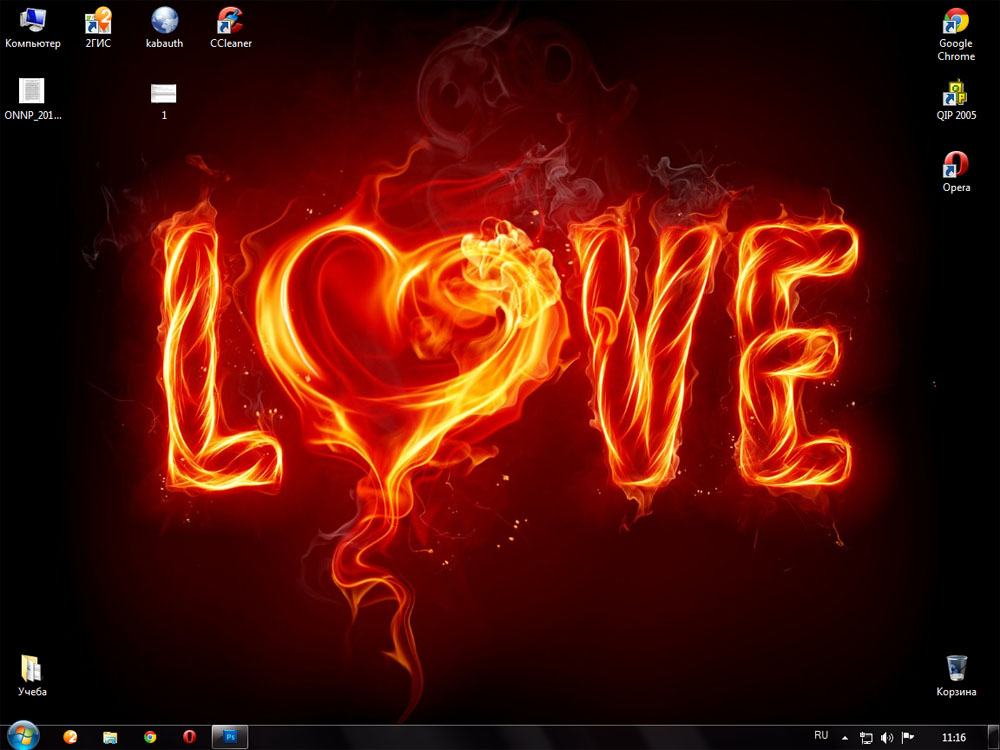Viewport: 1000px width, 750px height.
Task: Click the 2ГИС taskbar icon
Action: (70, 737)
